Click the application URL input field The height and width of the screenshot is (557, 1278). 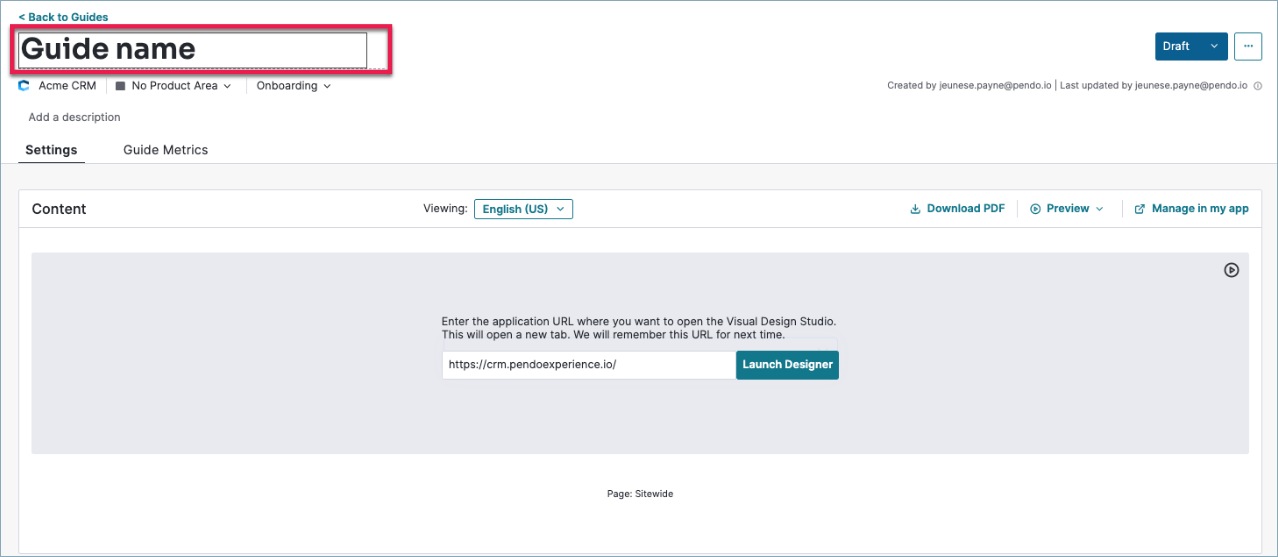click(589, 365)
